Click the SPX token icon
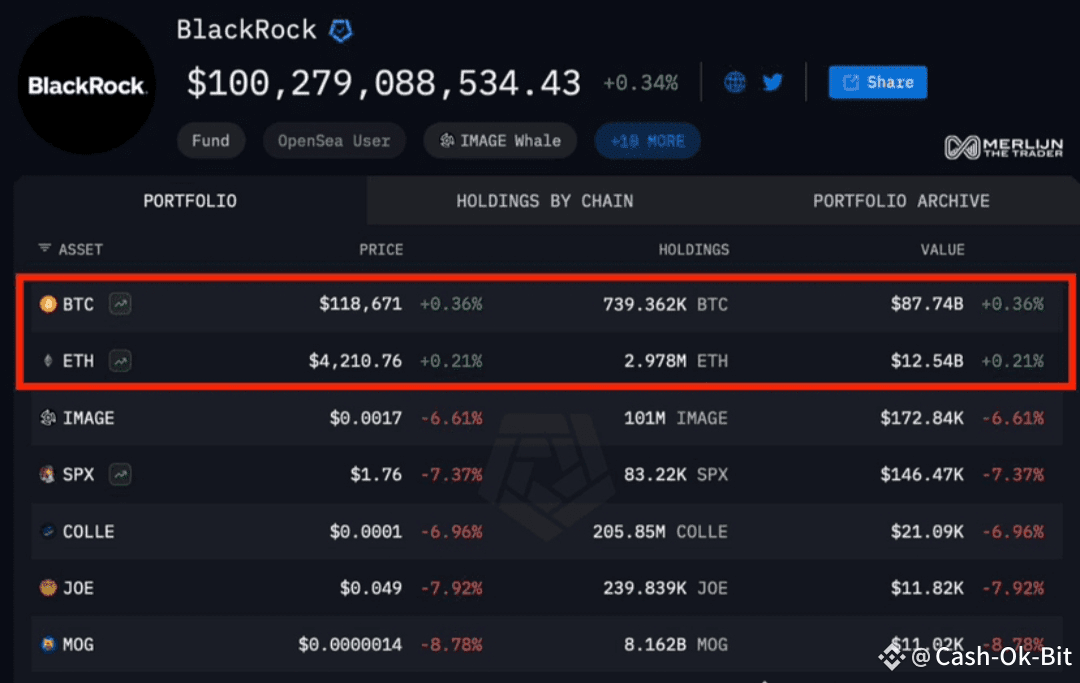Viewport: 1080px width, 683px height. (48, 474)
